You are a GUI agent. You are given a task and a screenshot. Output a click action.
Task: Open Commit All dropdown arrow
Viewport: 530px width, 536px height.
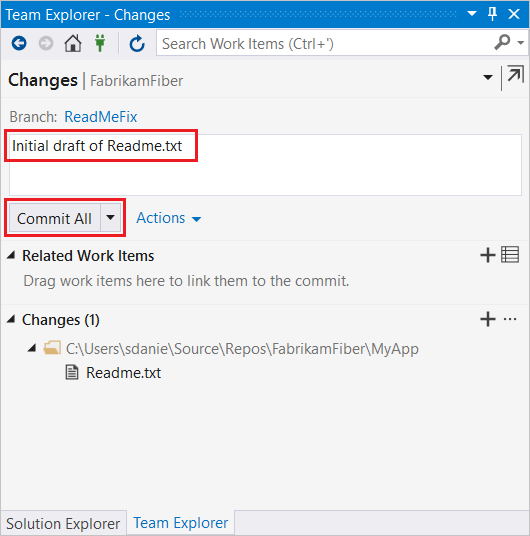click(x=110, y=217)
